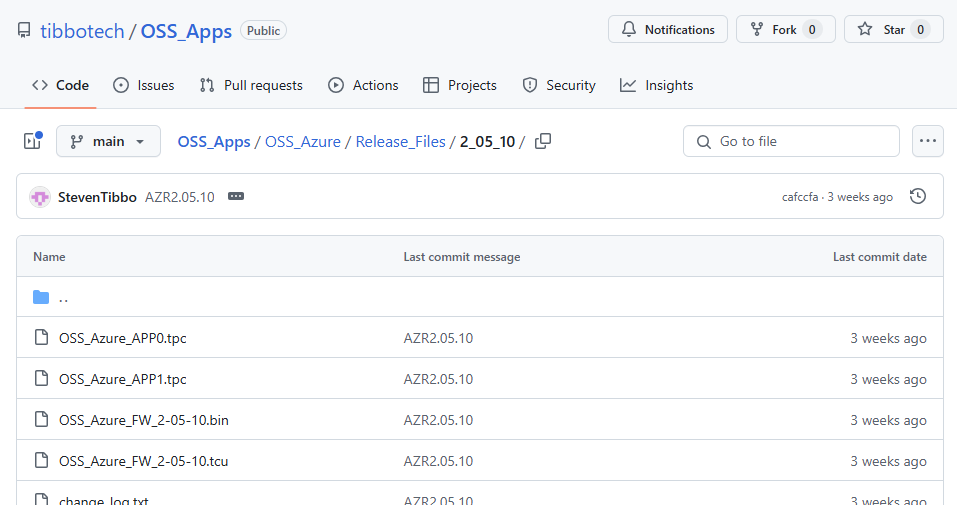Click StevenTibbo avatar image
Screen dimensions: 957x505
coord(40,197)
